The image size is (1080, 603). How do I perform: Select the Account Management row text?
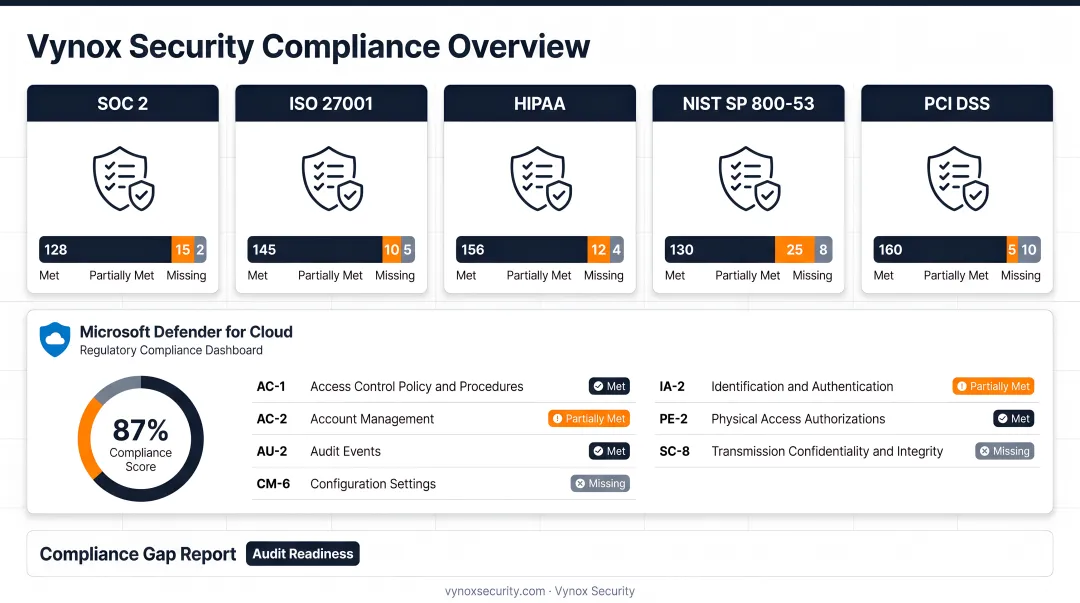coord(372,419)
